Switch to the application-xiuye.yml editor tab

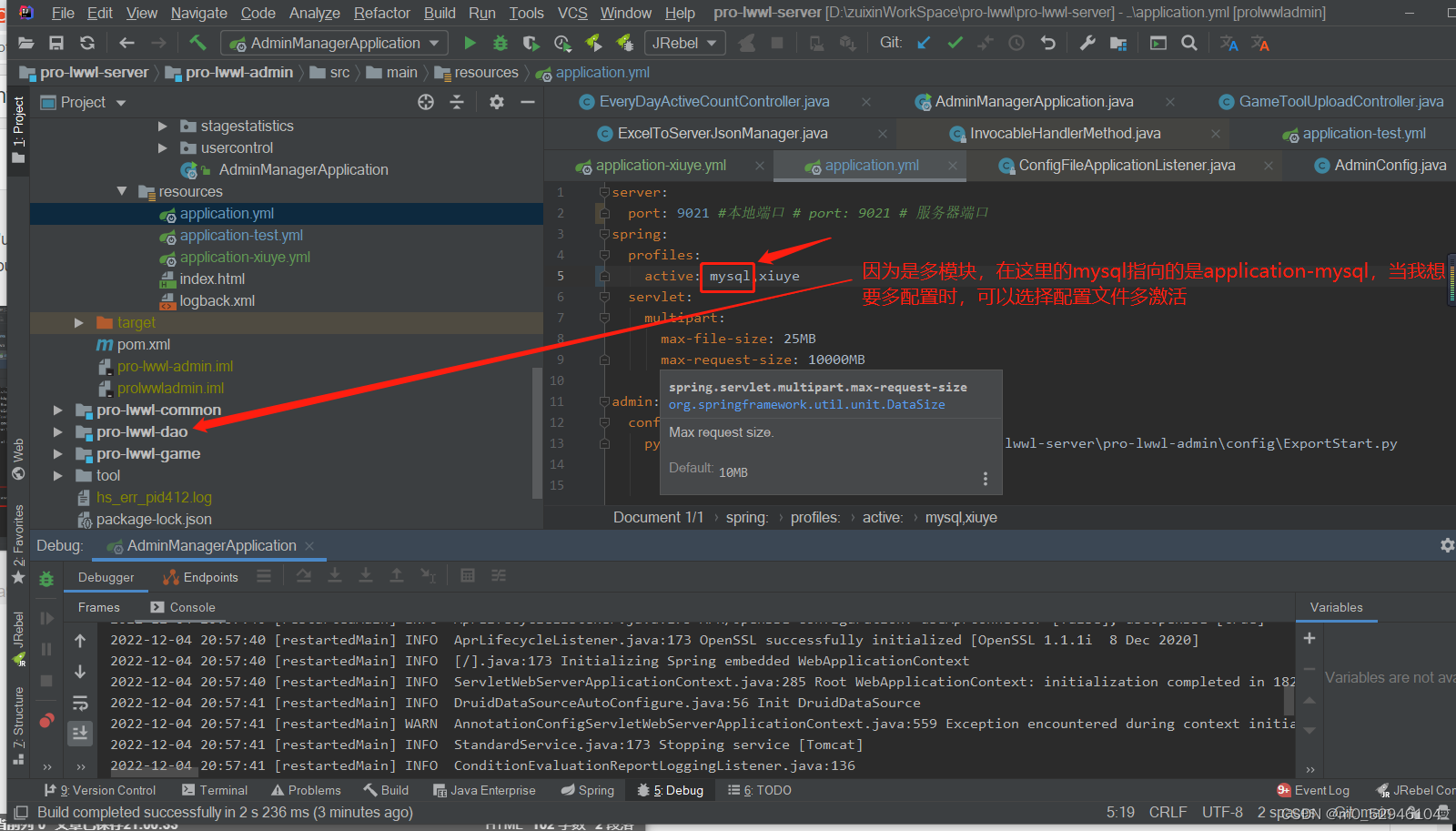point(660,165)
